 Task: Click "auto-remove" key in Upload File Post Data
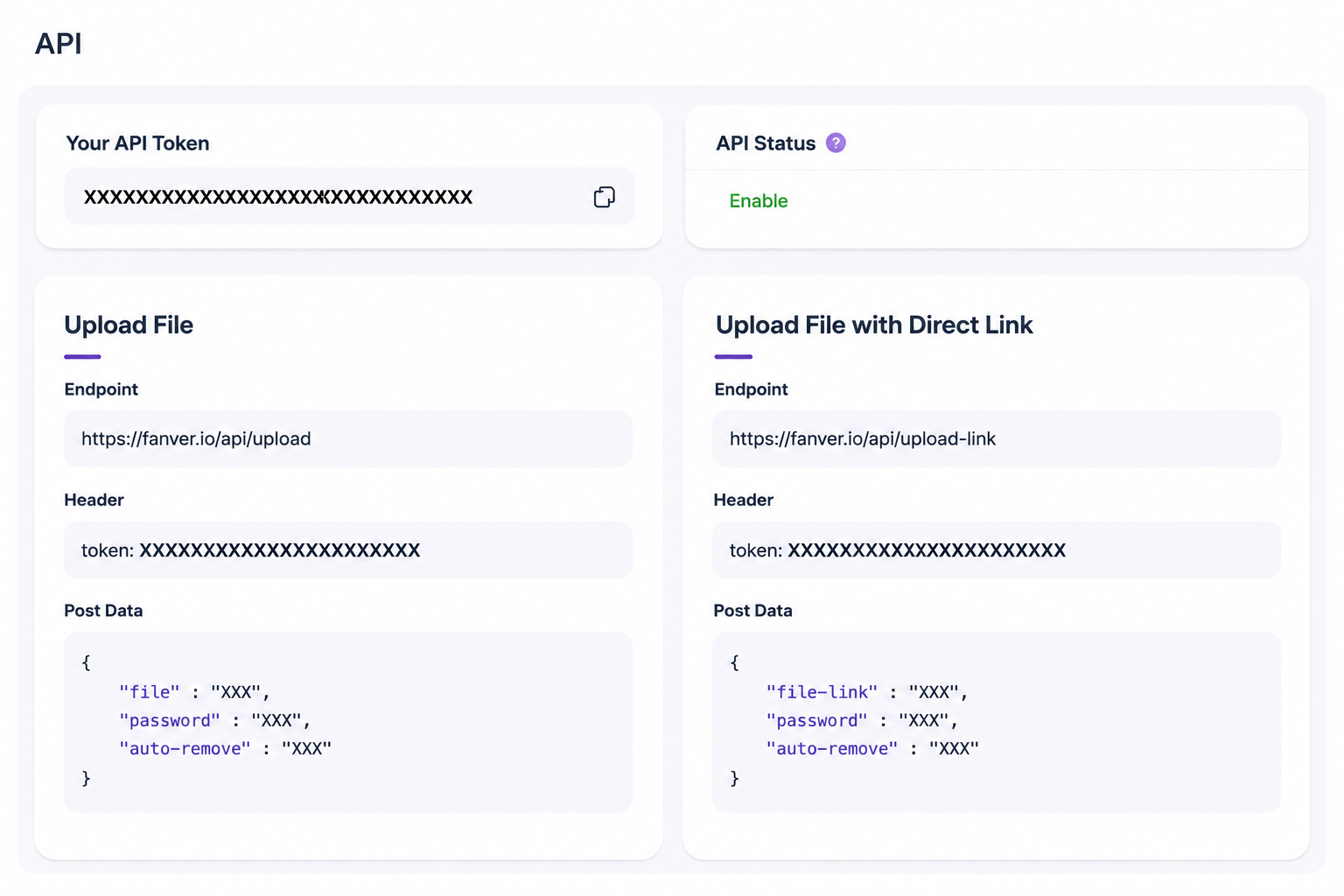point(185,748)
